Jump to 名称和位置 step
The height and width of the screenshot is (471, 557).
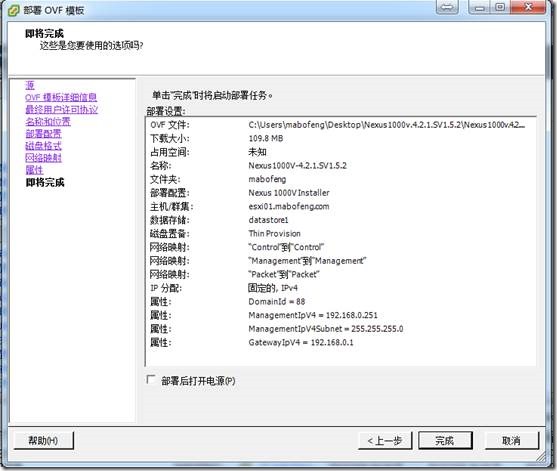pyautogui.click(x=48, y=121)
